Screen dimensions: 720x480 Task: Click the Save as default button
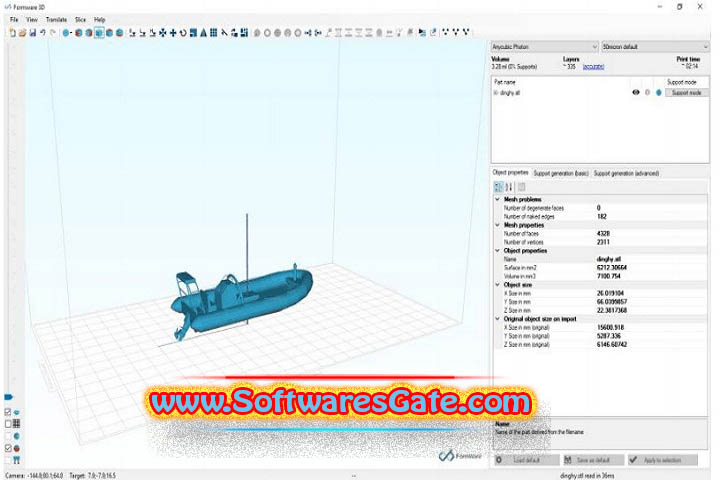click(593, 460)
